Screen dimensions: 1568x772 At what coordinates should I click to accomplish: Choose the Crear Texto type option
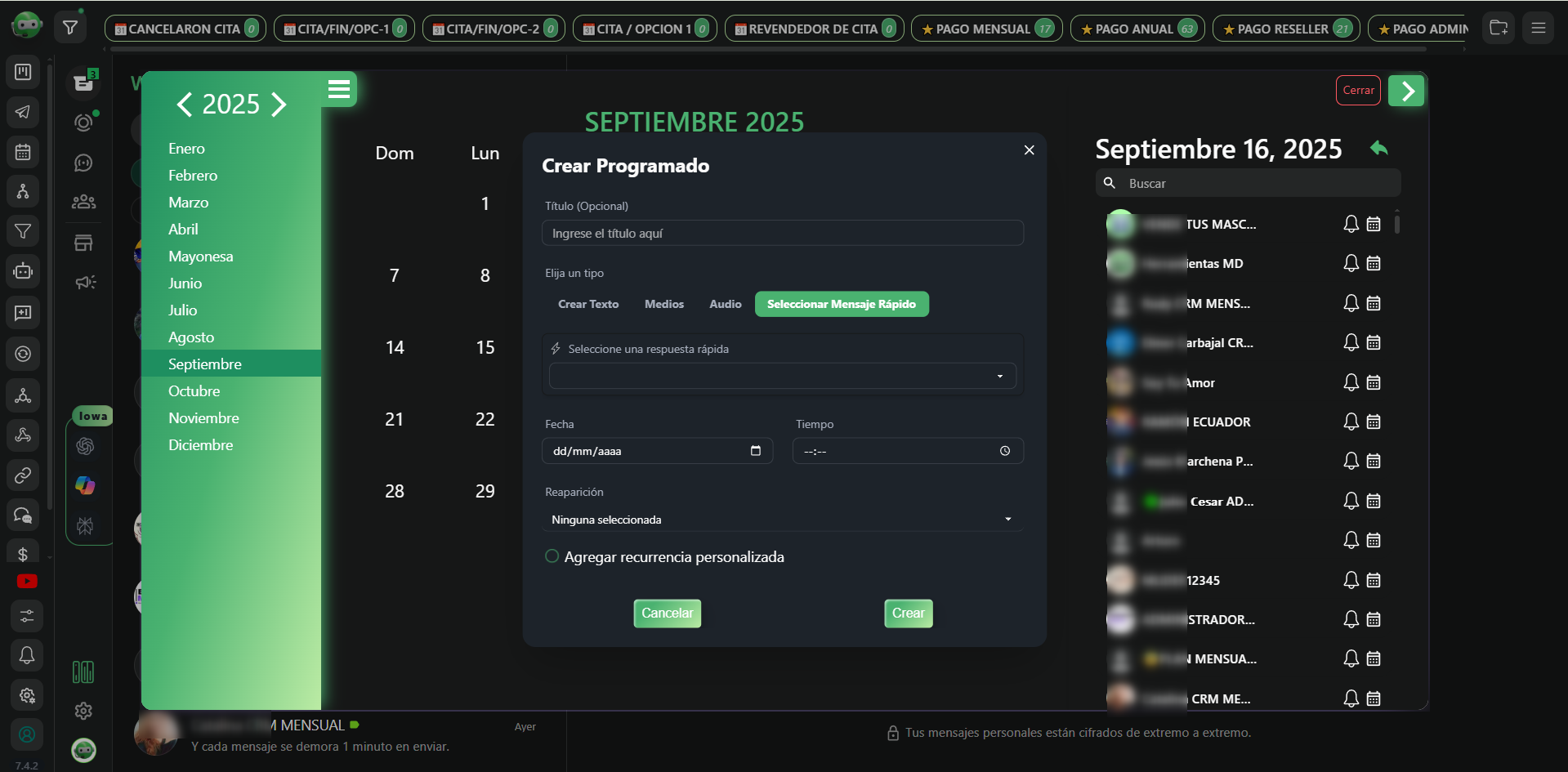587,304
